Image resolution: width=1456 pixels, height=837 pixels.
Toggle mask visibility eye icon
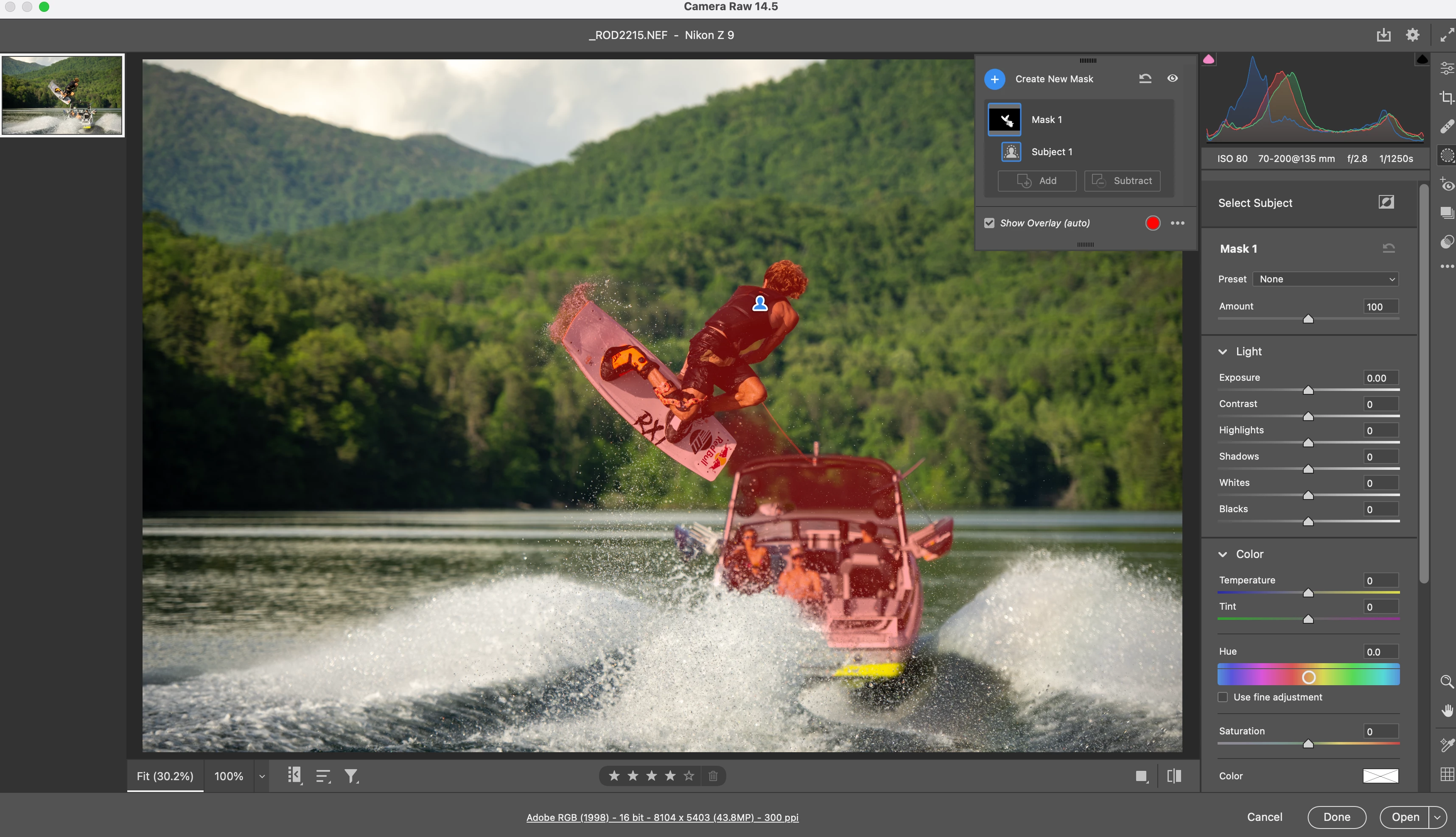point(1173,78)
